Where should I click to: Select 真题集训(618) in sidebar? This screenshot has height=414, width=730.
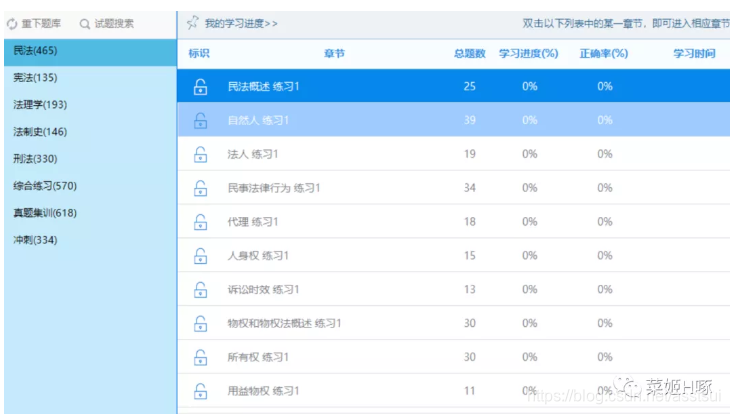point(90,213)
